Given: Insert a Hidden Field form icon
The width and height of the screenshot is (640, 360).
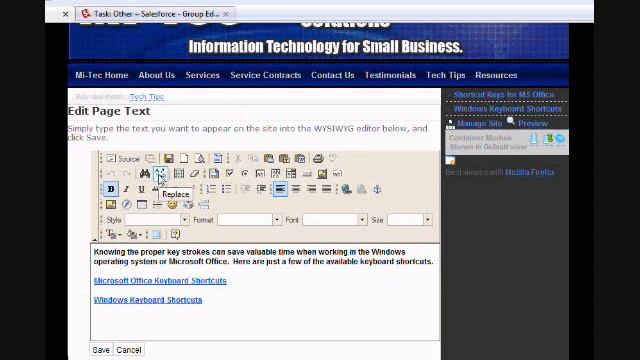Looking at the screenshot, I should click(337, 173).
